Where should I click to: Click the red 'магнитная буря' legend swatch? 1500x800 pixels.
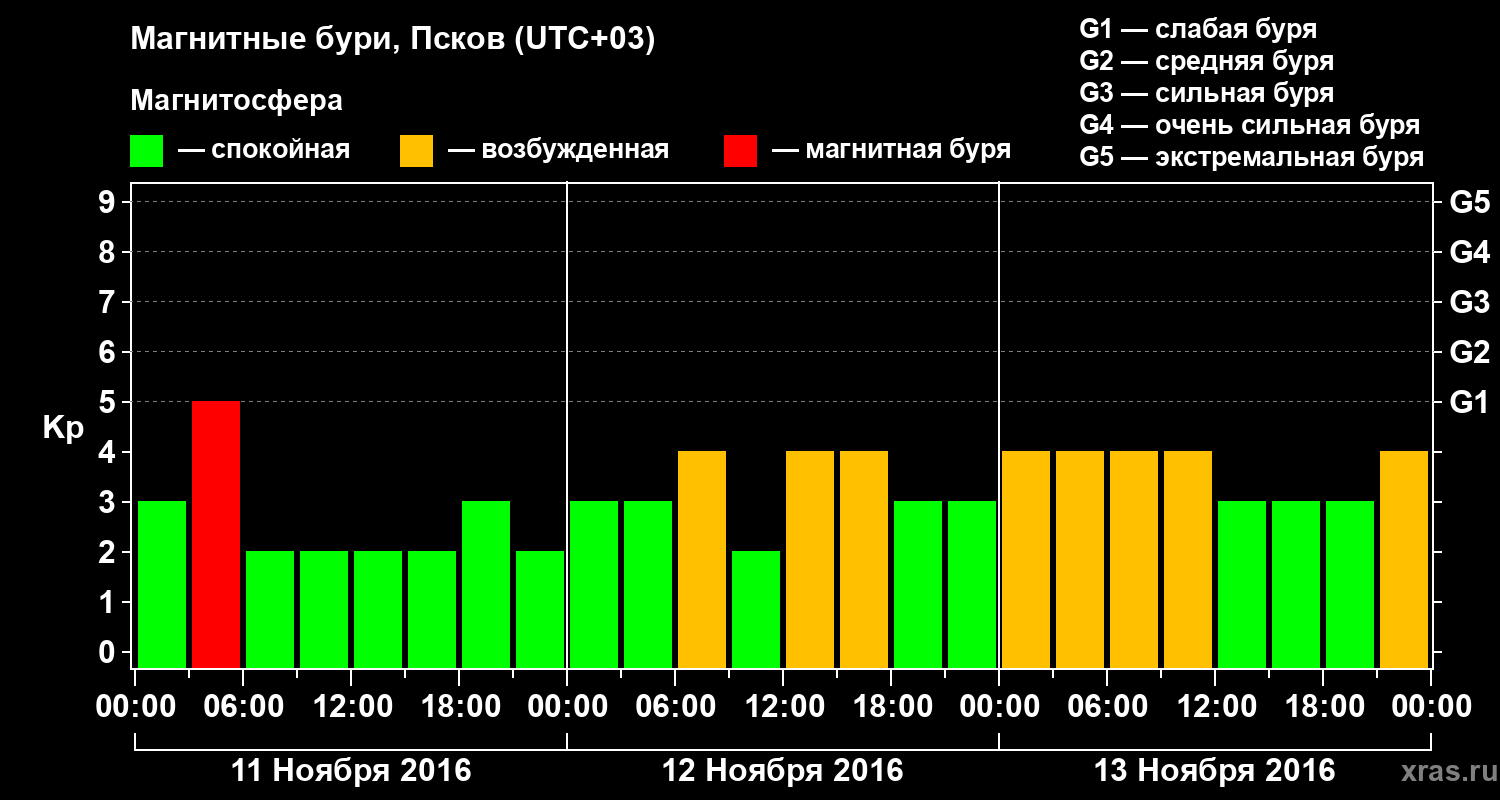741,151
